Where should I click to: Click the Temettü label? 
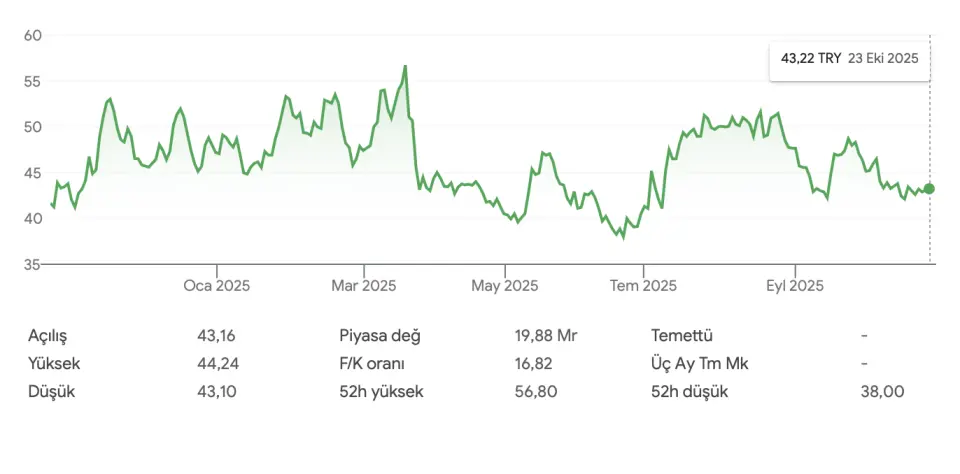(x=681, y=335)
